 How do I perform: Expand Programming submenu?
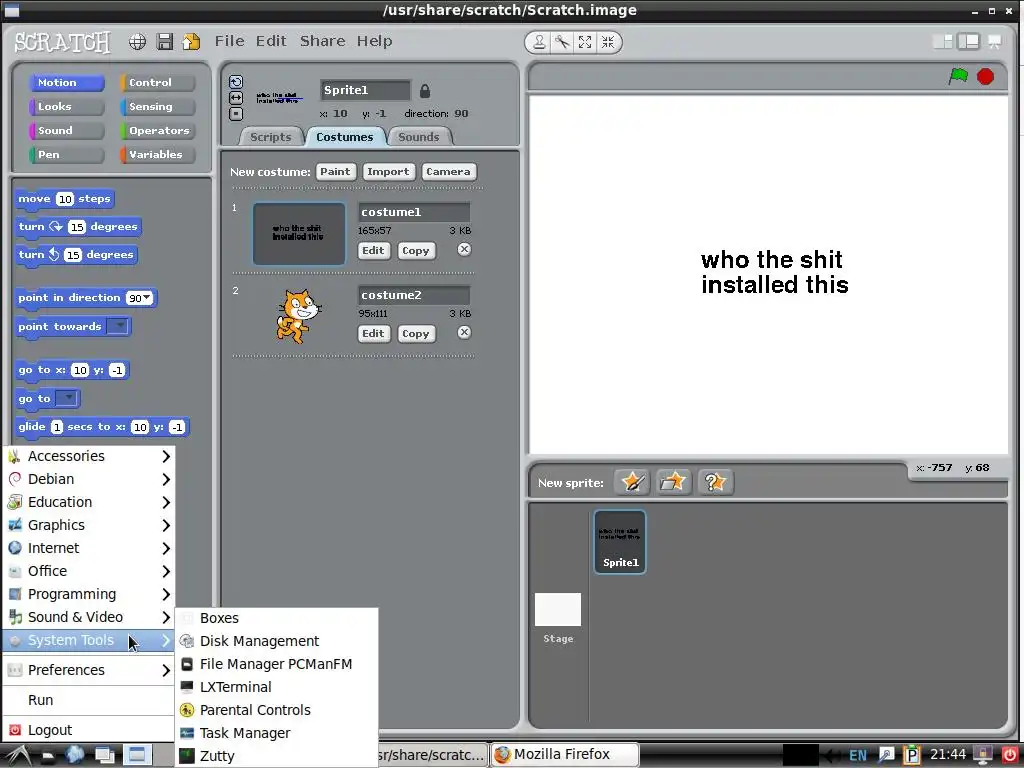88,594
